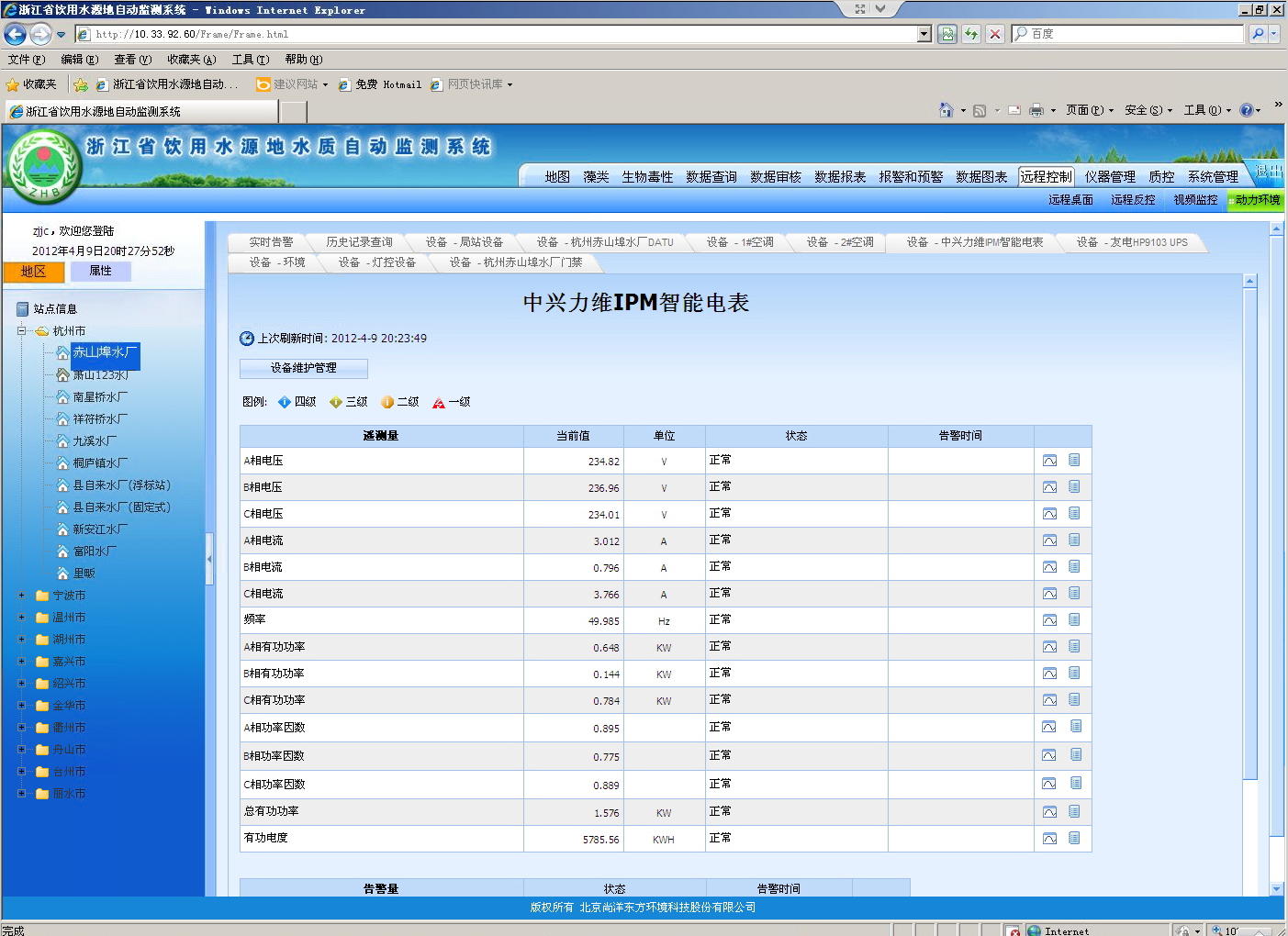Expand the 金华市 tree node
The width and height of the screenshot is (1288, 936).
click(21, 705)
